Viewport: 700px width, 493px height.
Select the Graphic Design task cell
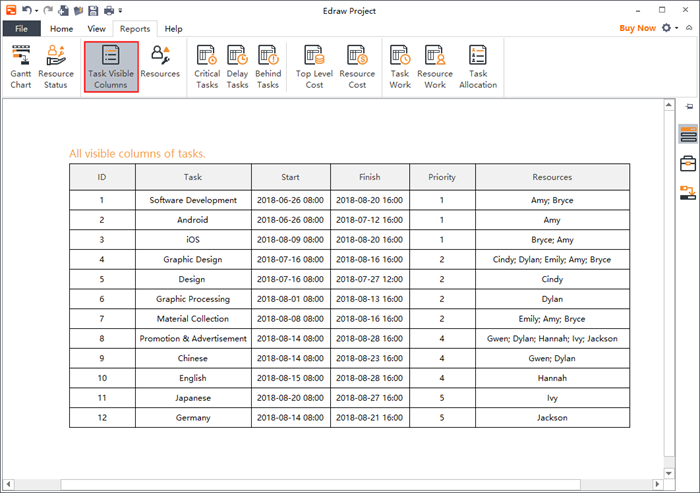coord(193,259)
